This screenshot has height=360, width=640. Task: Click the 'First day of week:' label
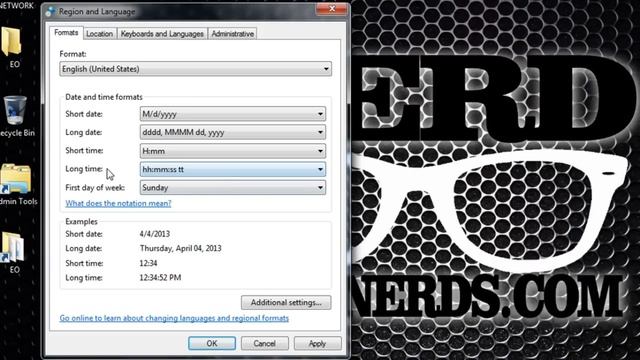tap(95, 188)
